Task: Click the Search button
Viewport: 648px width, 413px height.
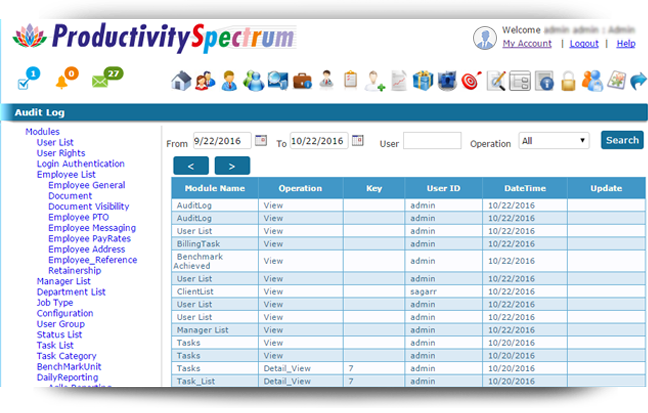Action: coord(622,141)
